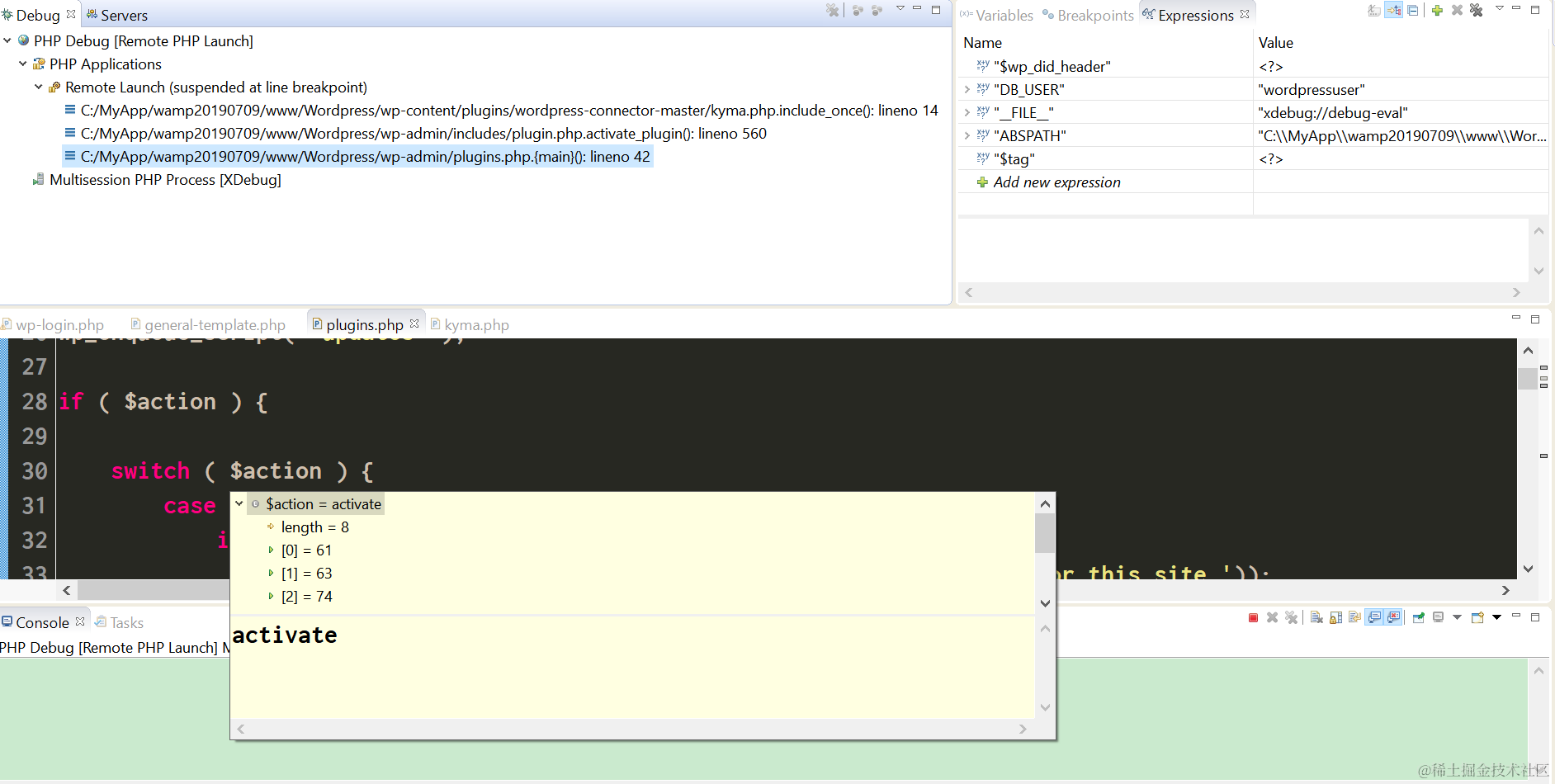Open the Debug view menu dropdown

pyautogui.click(x=900, y=8)
